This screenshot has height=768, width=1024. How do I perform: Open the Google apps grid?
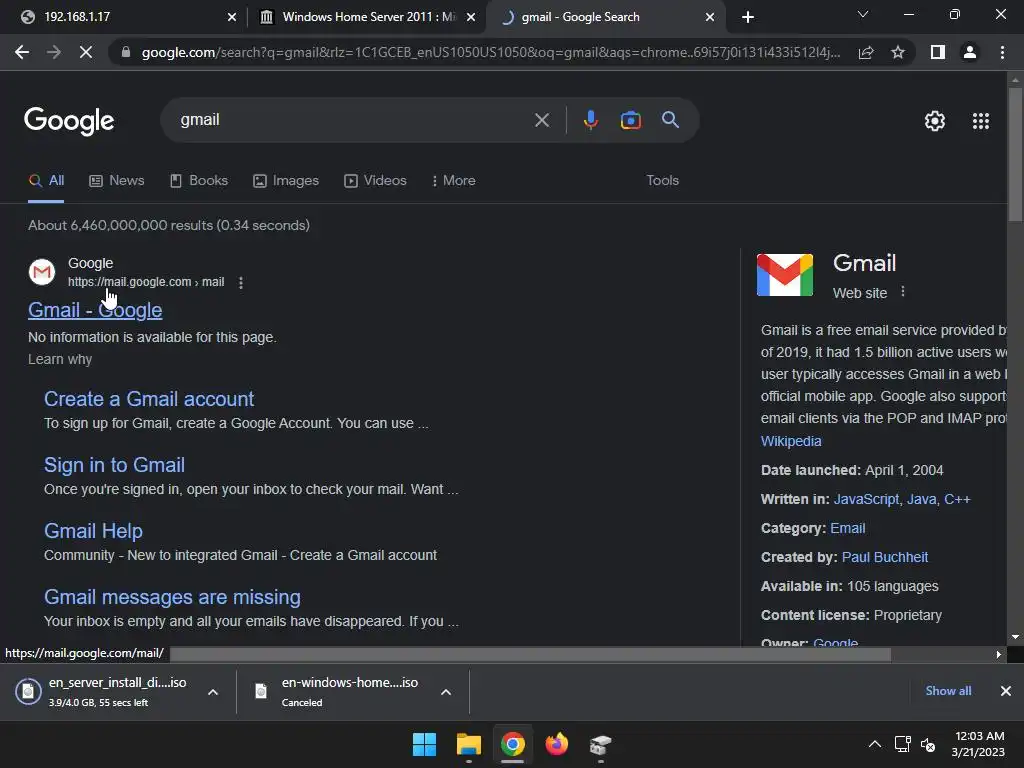pyautogui.click(x=981, y=121)
